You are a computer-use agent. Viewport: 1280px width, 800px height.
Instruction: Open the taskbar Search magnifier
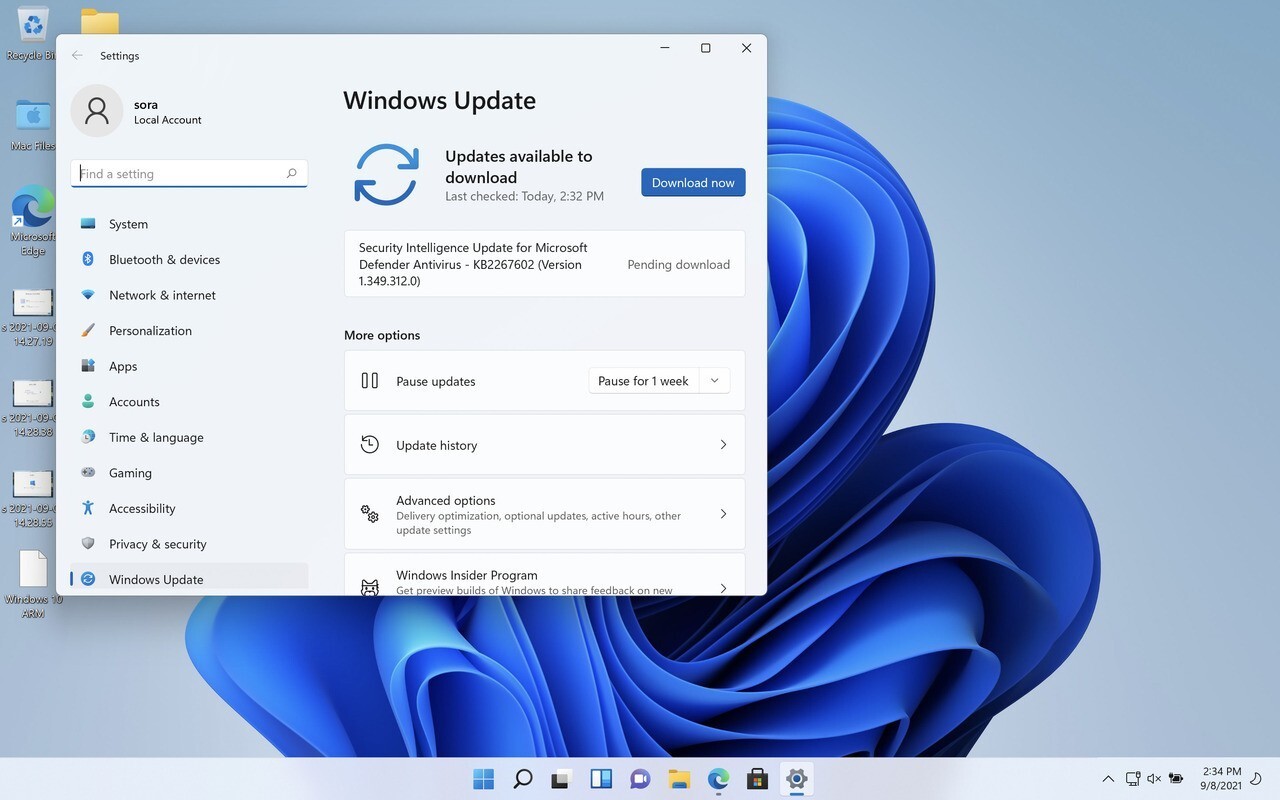pyautogui.click(x=522, y=778)
